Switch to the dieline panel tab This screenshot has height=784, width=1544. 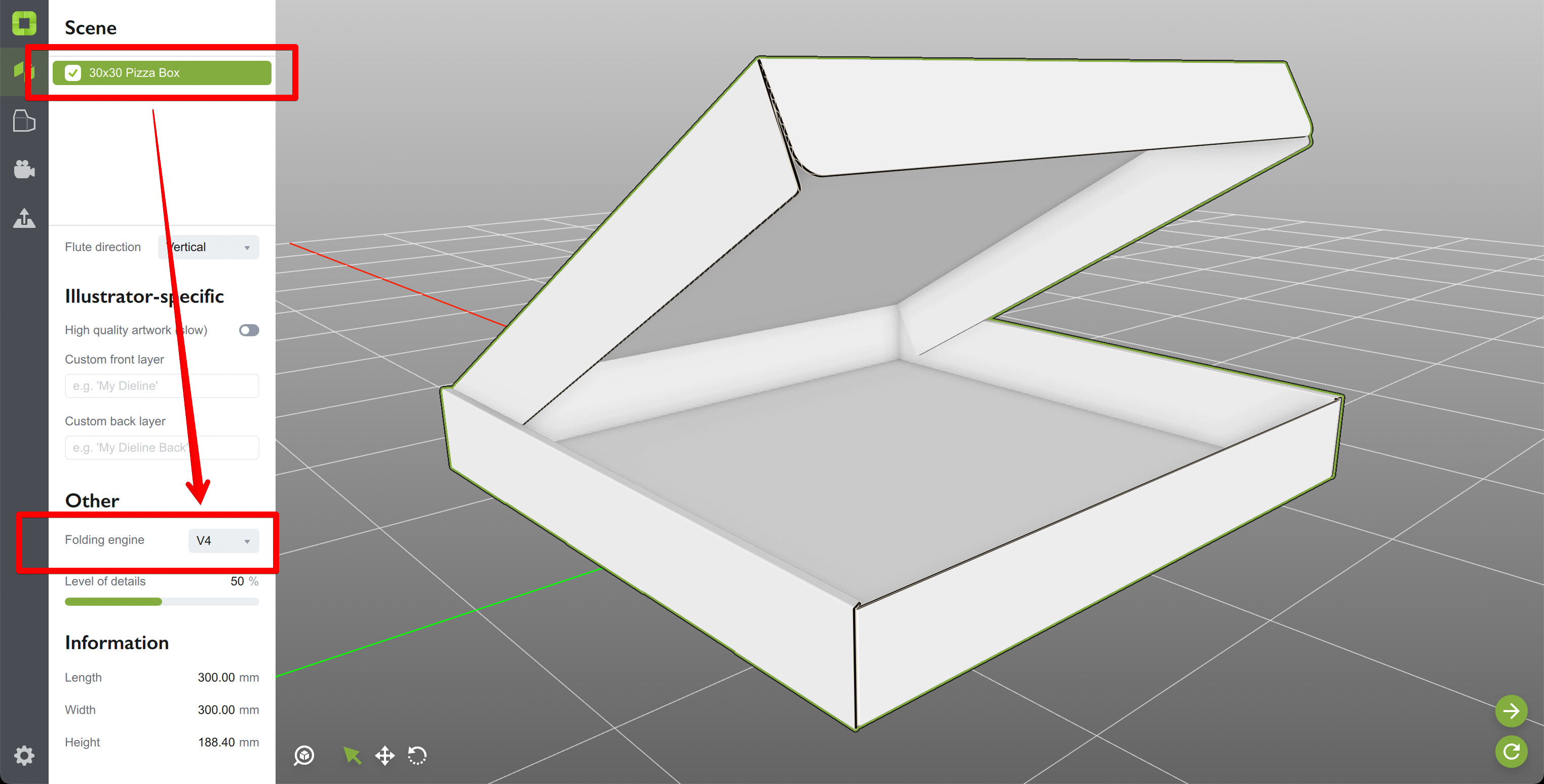coord(24,120)
